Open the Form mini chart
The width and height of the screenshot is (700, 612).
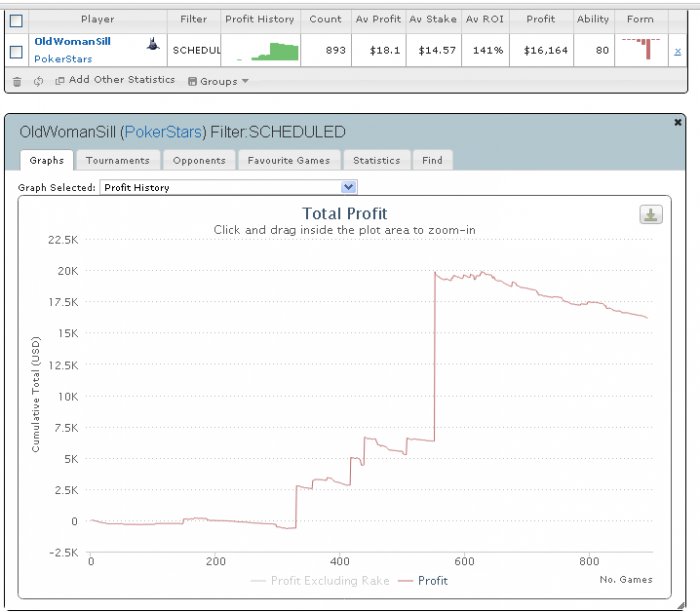tap(641, 49)
